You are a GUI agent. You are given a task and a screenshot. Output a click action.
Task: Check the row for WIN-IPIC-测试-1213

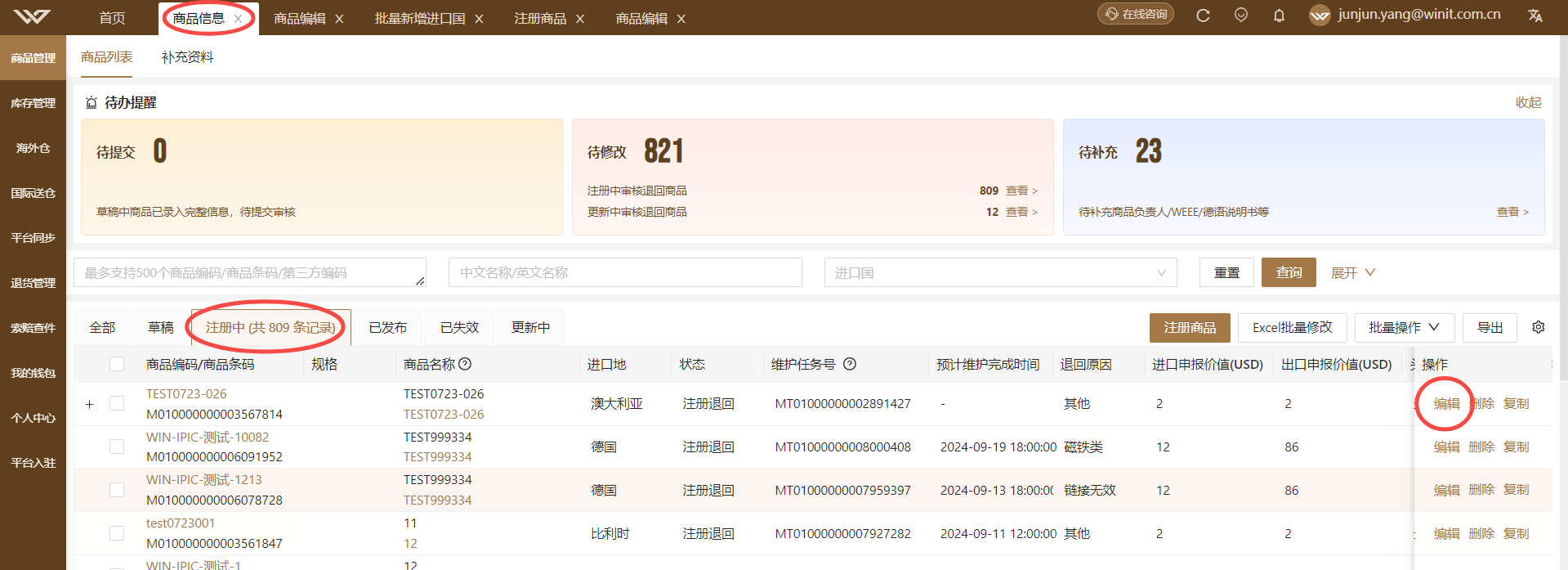(x=117, y=490)
